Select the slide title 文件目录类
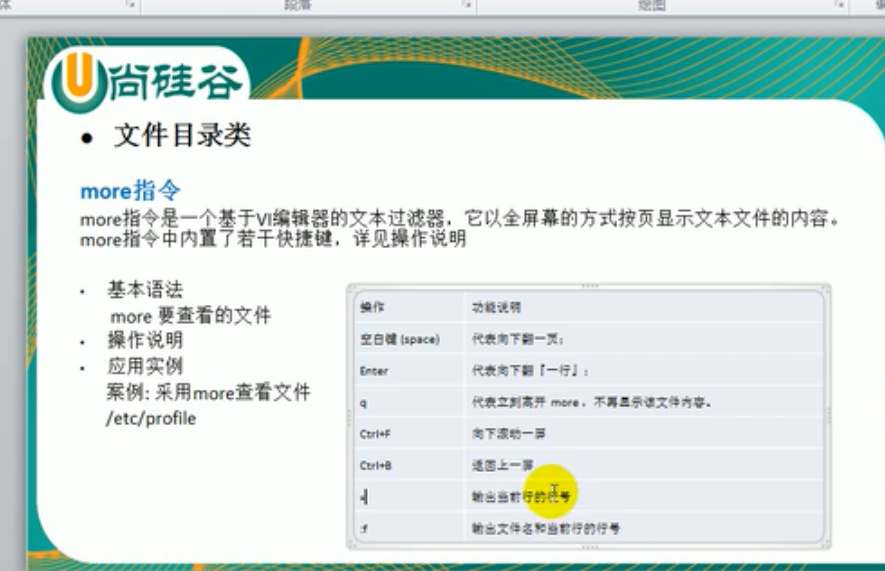The width and height of the screenshot is (885, 571). 182,136
